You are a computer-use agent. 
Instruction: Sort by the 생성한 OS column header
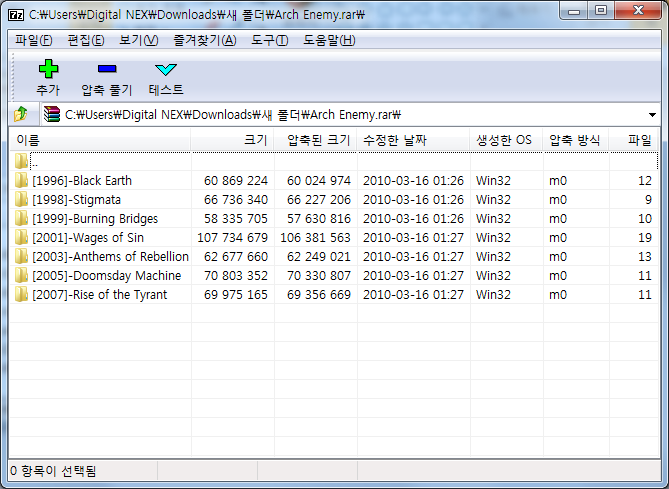coord(506,140)
